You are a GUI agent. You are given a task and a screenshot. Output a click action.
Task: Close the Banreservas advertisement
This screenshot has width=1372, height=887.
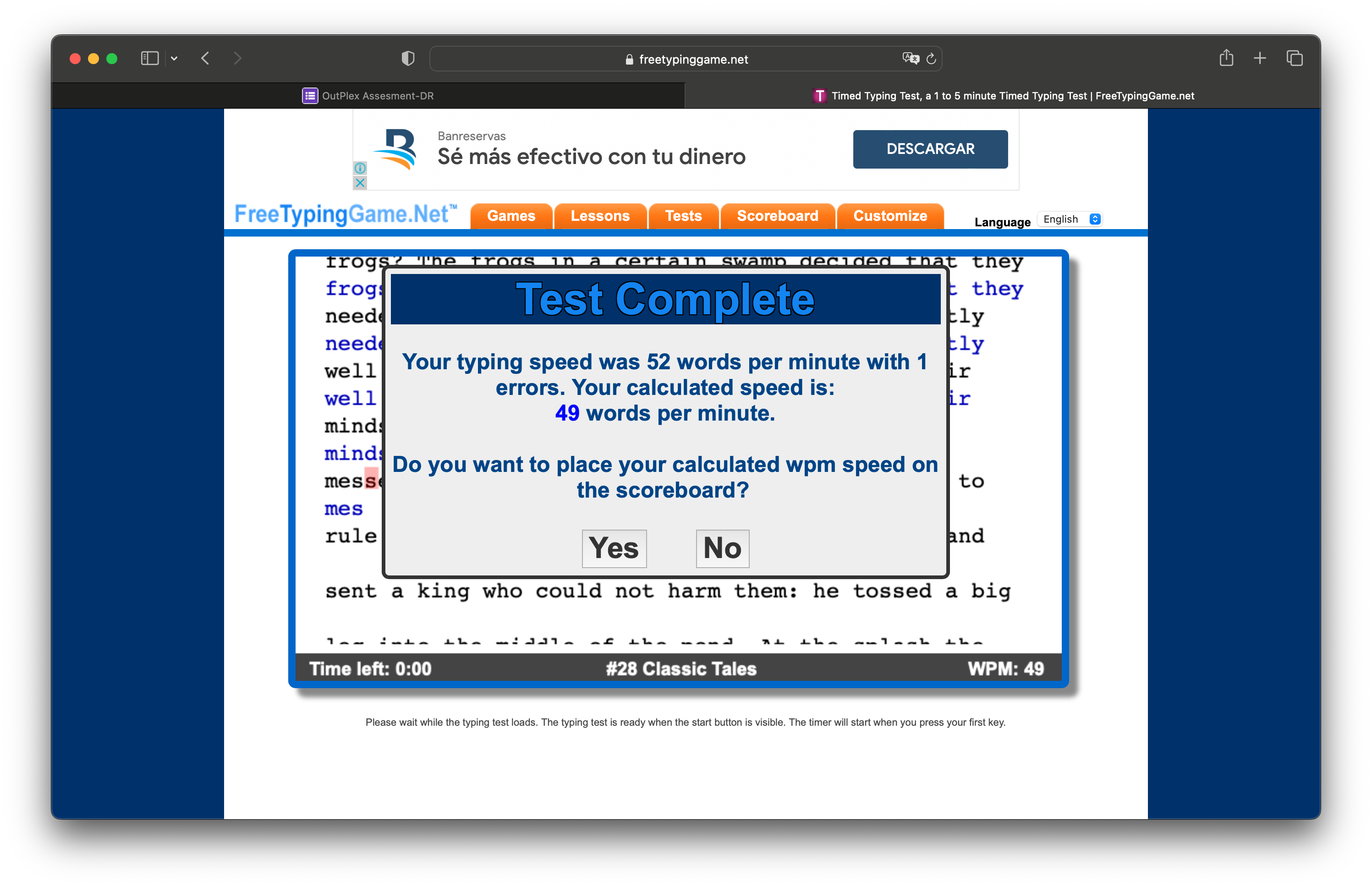360,183
